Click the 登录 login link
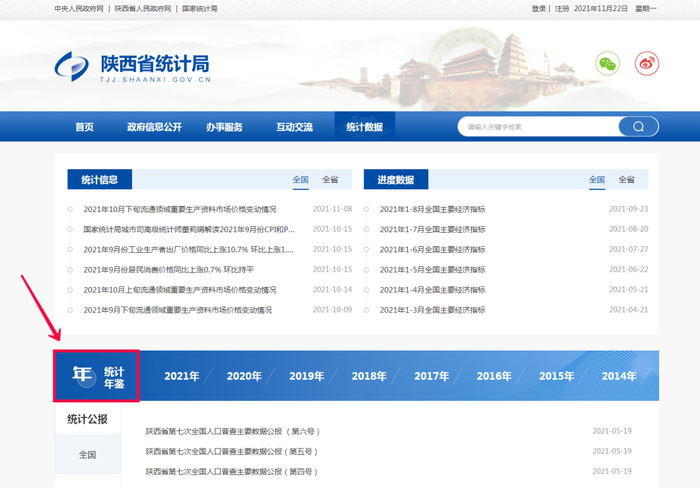This screenshot has height=488, width=700. [x=539, y=8]
